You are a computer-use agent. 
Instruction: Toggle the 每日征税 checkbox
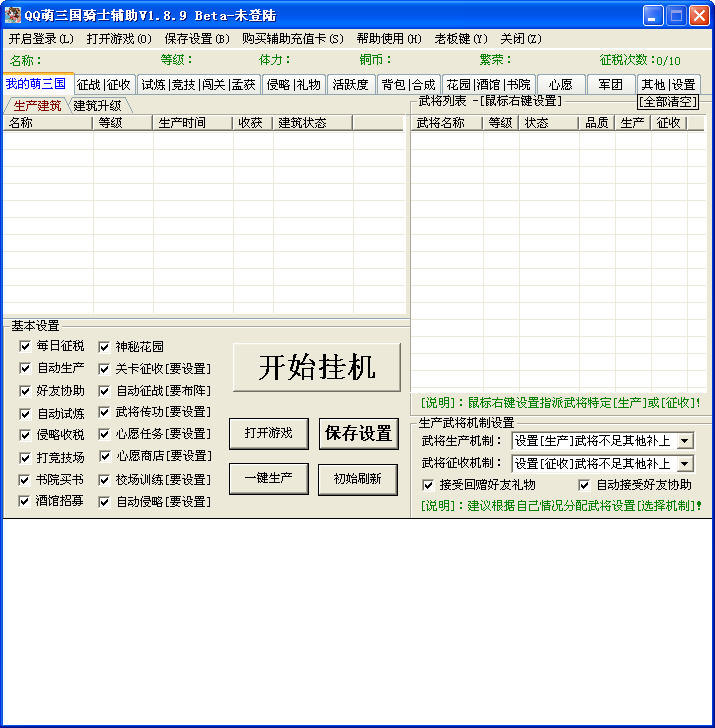(25, 346)
